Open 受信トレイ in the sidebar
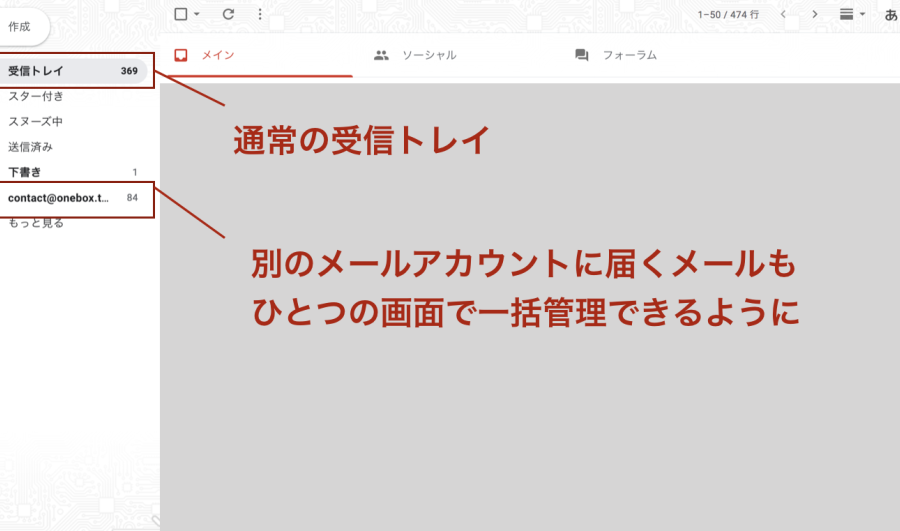900x531 pixels. [x=36, y=71]
